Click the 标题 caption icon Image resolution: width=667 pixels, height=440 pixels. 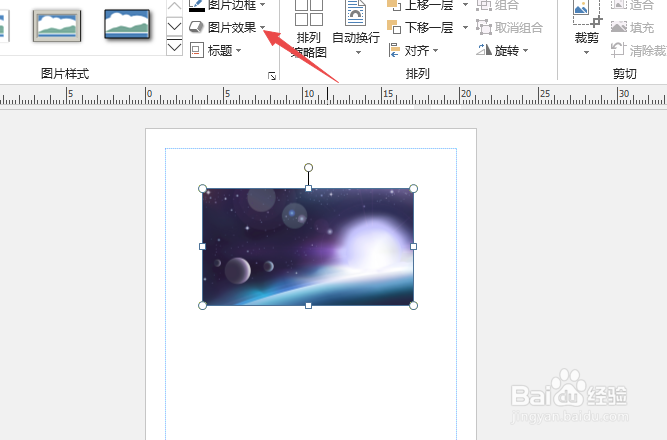[197, 50]
